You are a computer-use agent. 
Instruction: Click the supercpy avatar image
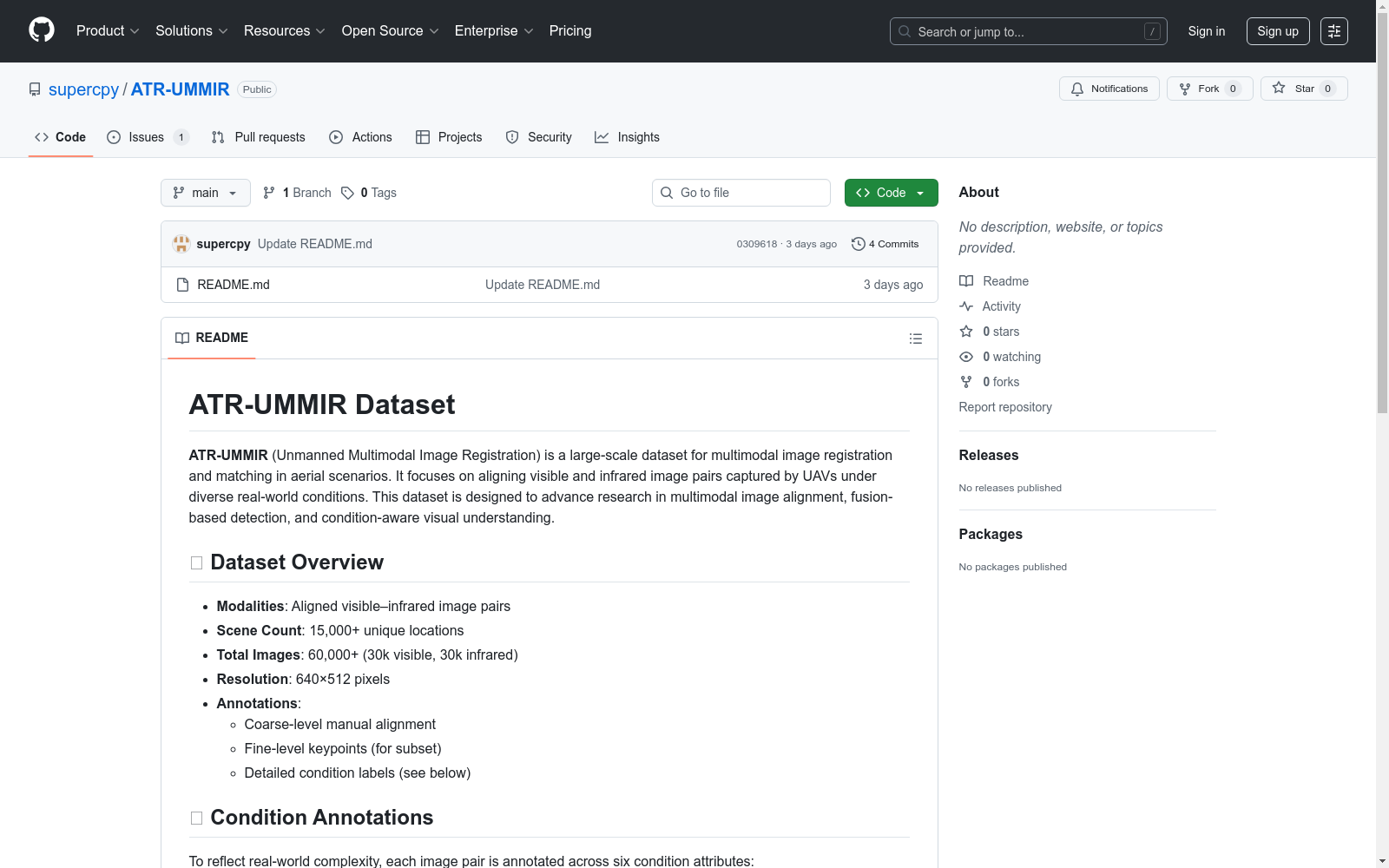[x=181, y=244]
